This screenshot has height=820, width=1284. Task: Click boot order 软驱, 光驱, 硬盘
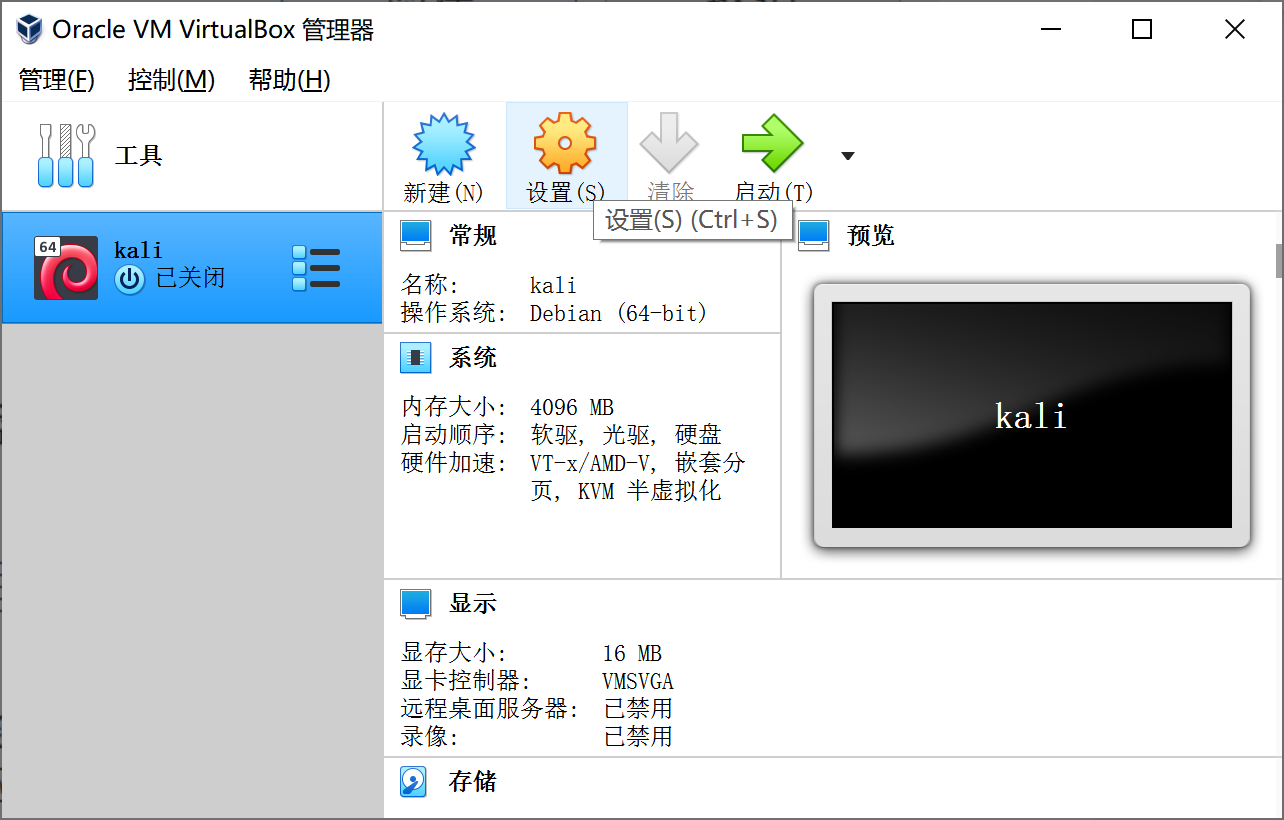(x=626, y=436)
